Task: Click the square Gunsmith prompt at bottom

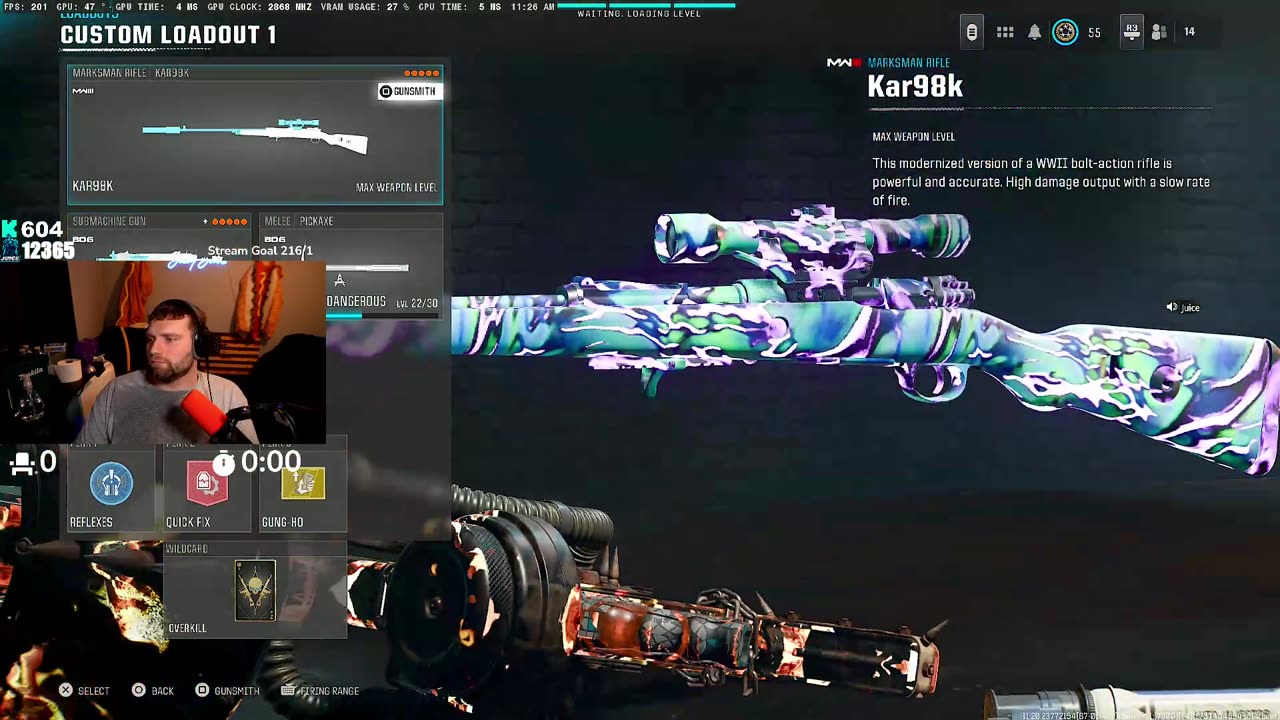Action: pos(227,691)
